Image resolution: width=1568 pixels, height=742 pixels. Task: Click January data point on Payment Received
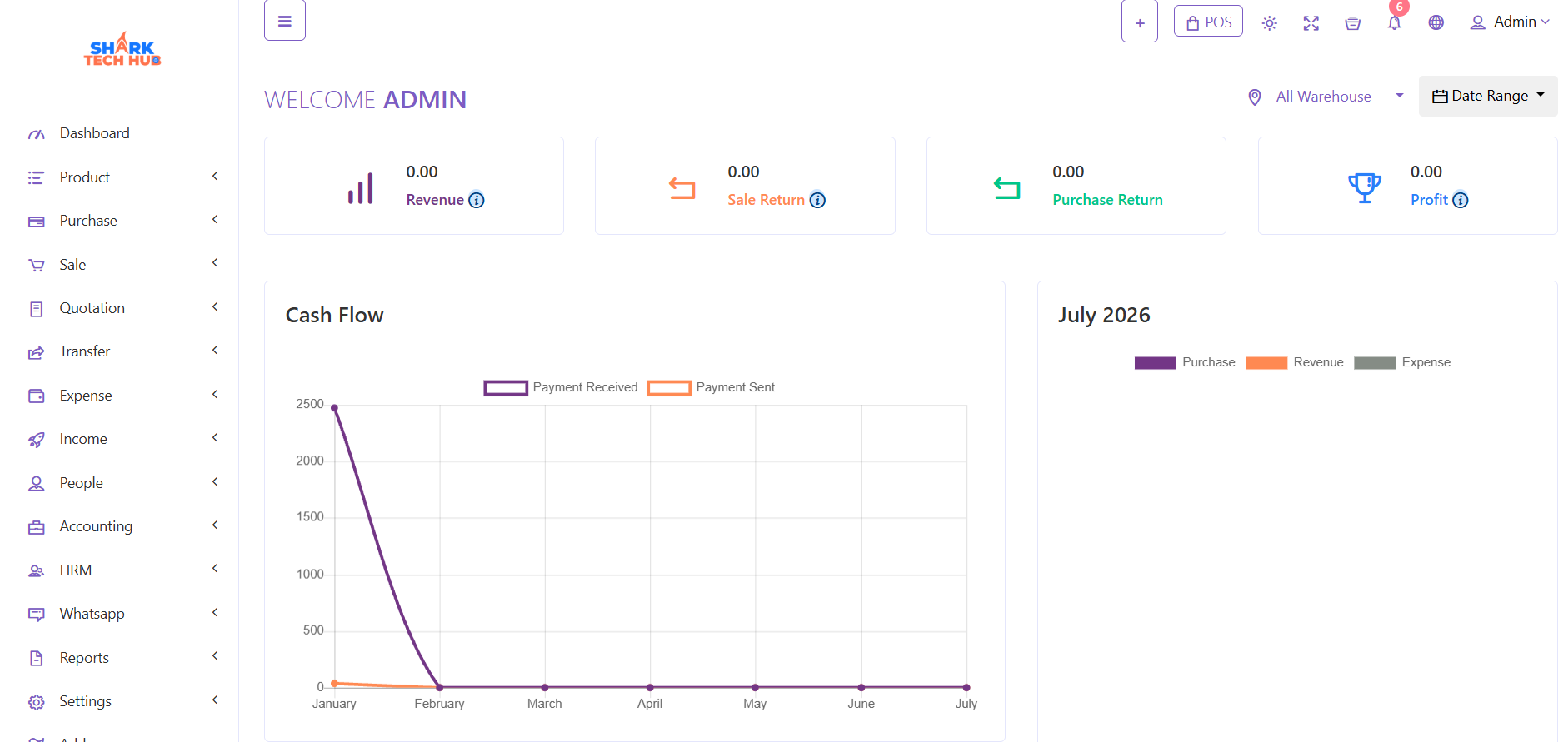pos(334,408)
